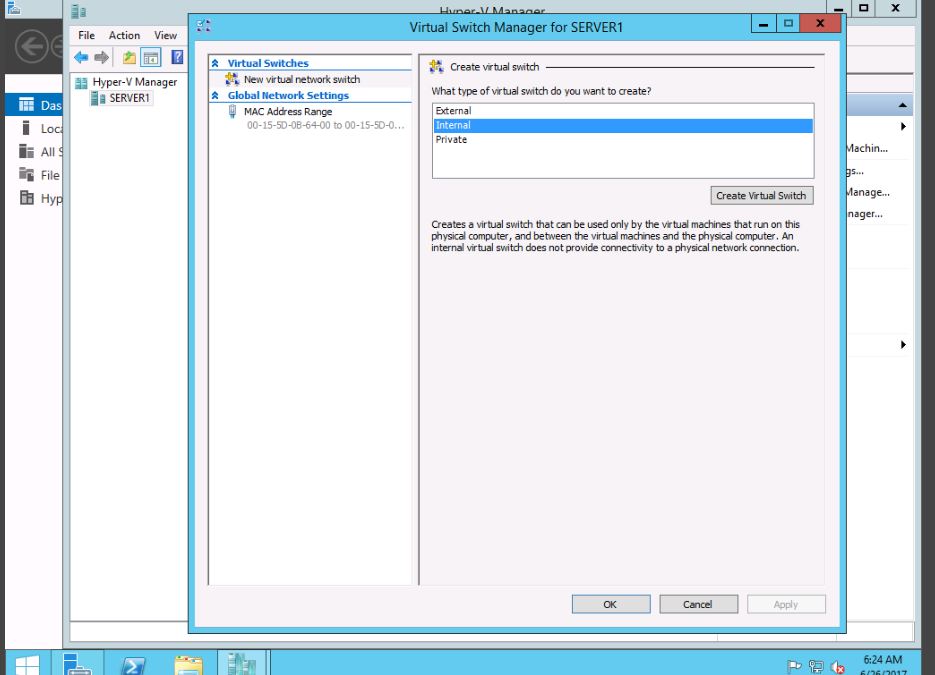Select SERVER1 in the Hyper-V tree
935x675 pixels.
129,98
